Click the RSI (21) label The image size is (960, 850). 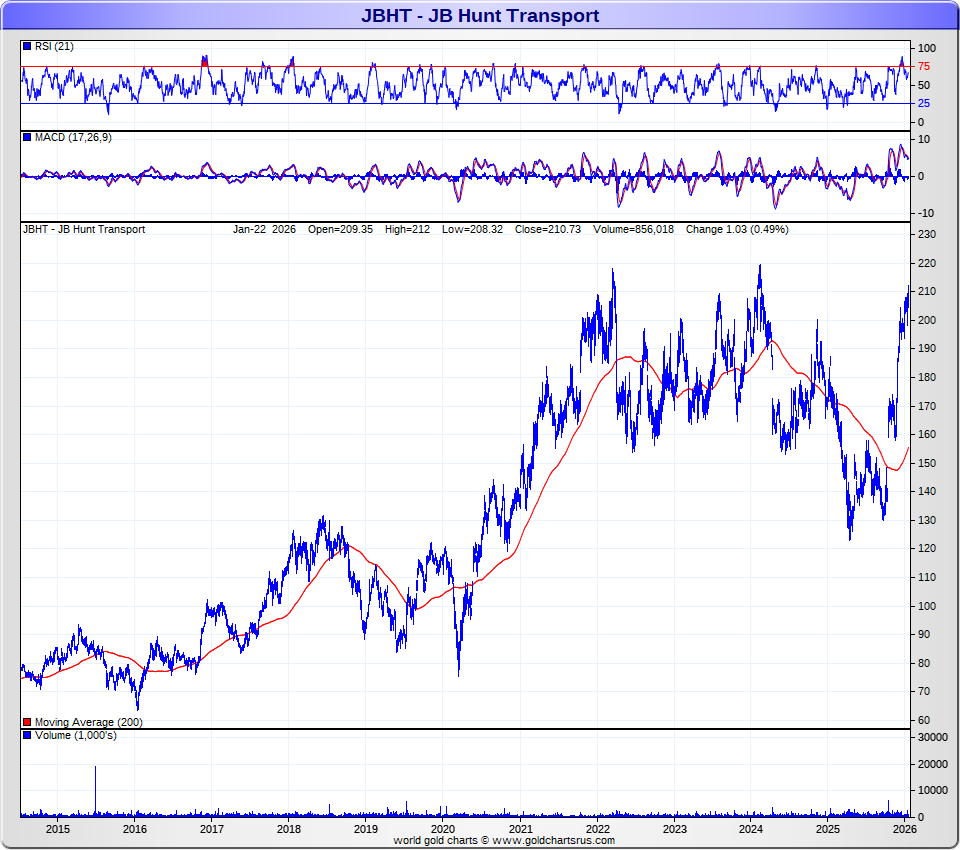click(54, 47)
